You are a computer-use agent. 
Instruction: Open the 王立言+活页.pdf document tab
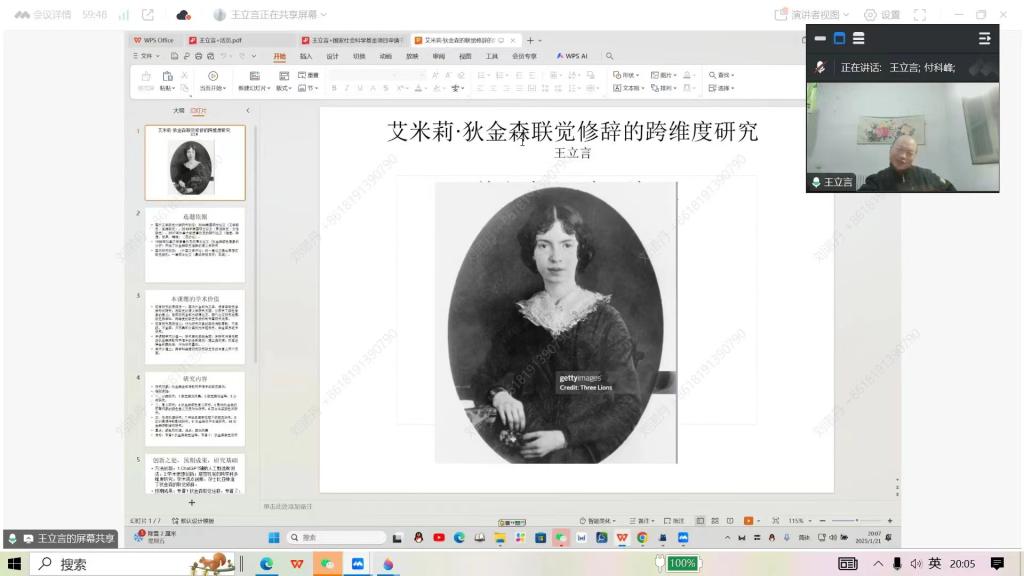point(220,40)
